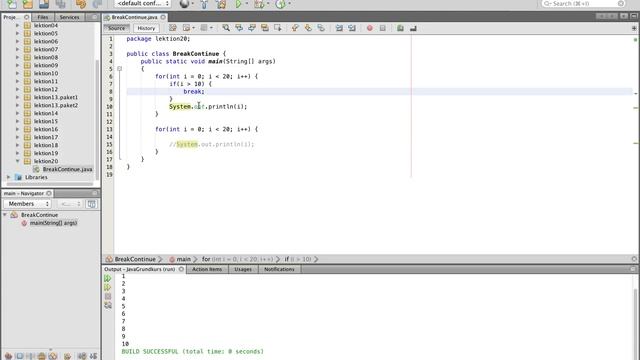Open Members dropdown in Navigator
Screen dimensions: 640x360
click(x=27, y=204)
